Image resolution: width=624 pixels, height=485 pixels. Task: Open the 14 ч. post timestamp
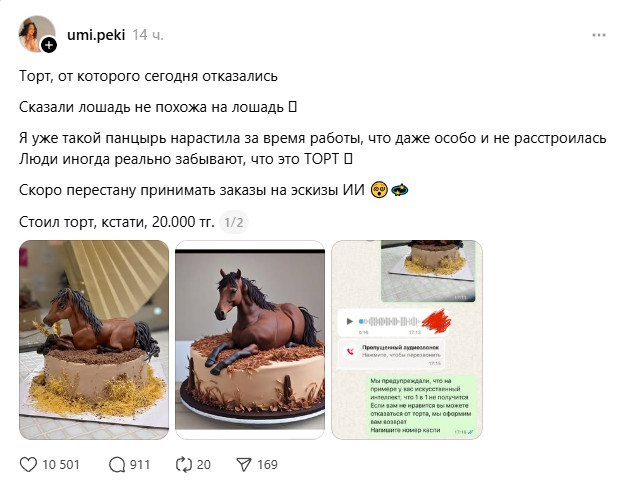148,35
